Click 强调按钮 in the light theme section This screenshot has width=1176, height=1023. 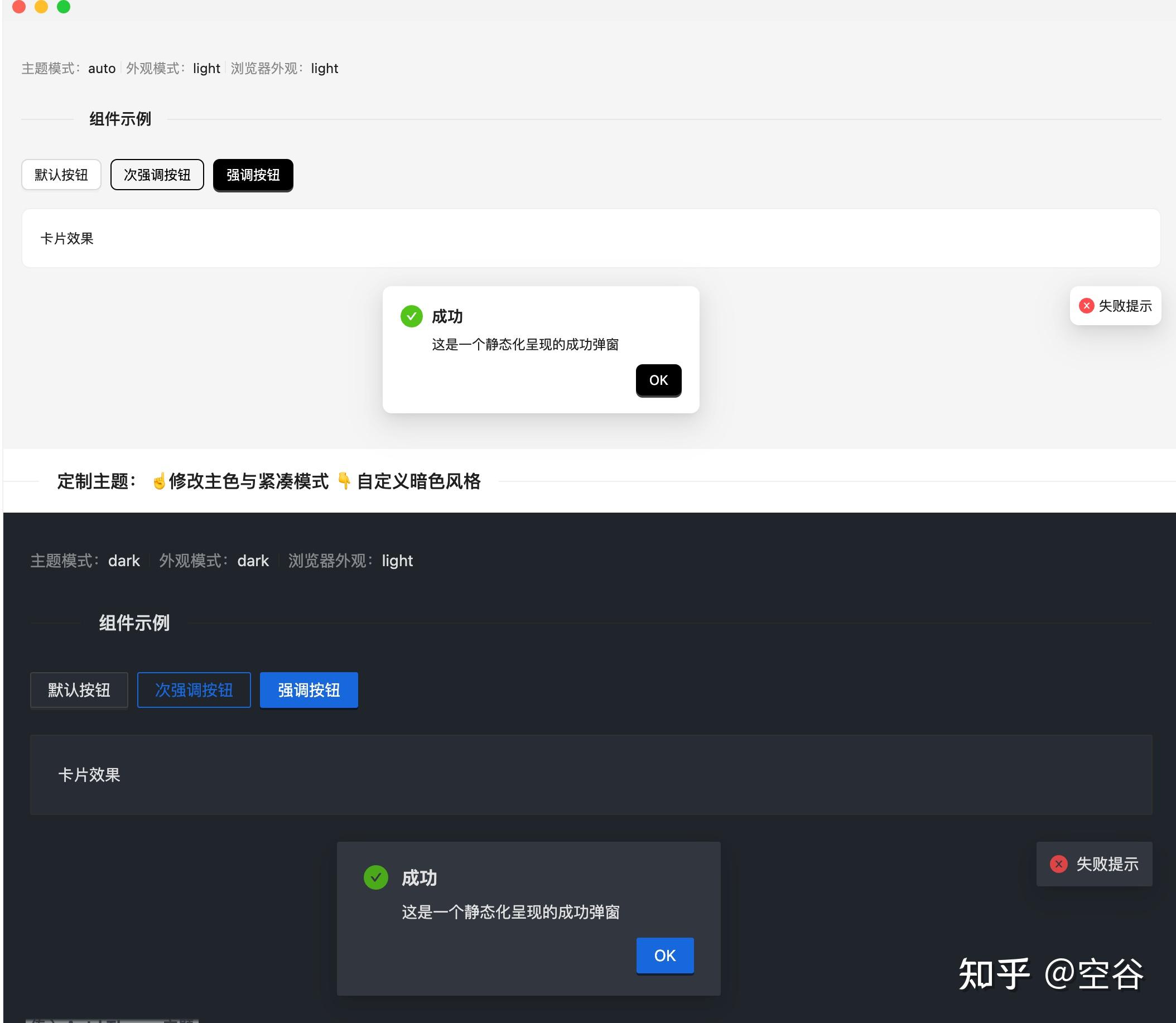pyautogui.click(x=253, y=175)
